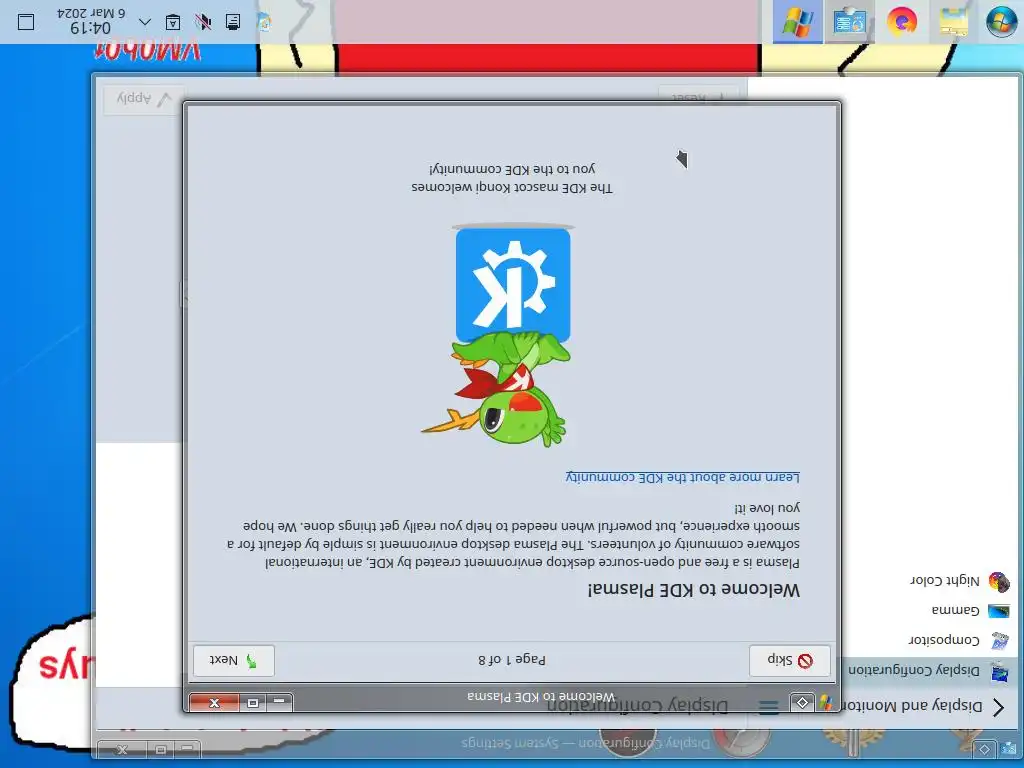
Task: Click the 'Page 1 of 8' indicator
Action: (512, 660)
